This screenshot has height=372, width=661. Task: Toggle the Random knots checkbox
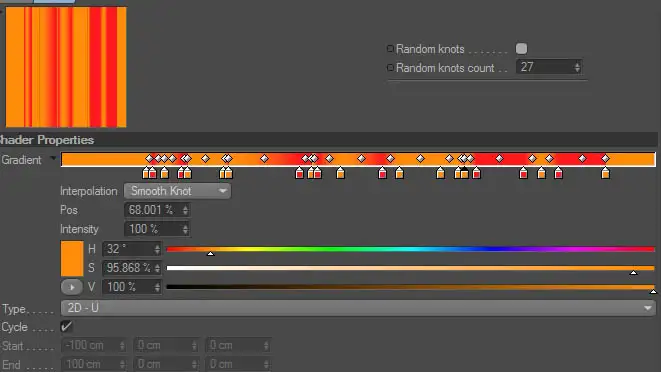[521, 49]
